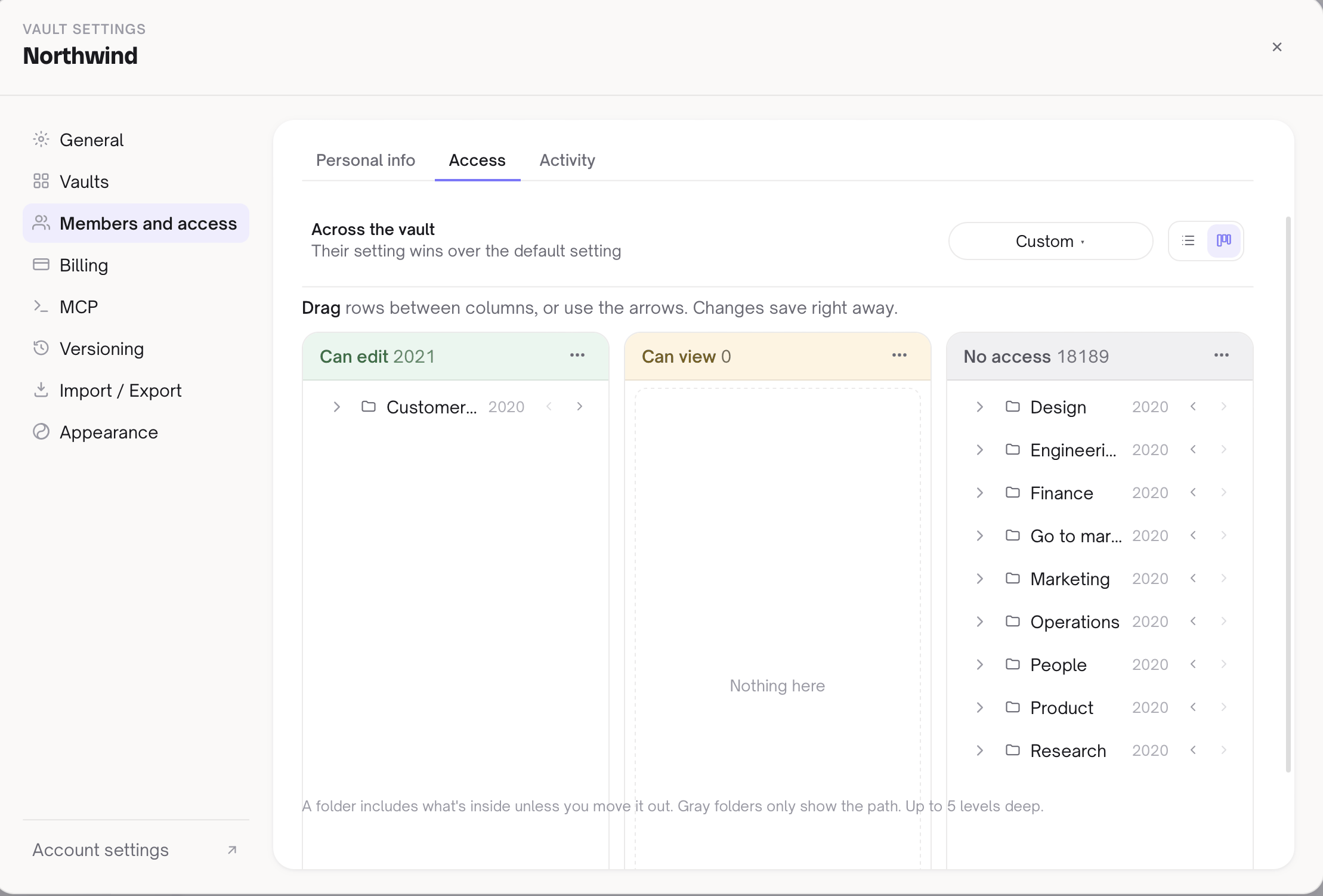Expand the Go to market folder

[x=979, y=536]
